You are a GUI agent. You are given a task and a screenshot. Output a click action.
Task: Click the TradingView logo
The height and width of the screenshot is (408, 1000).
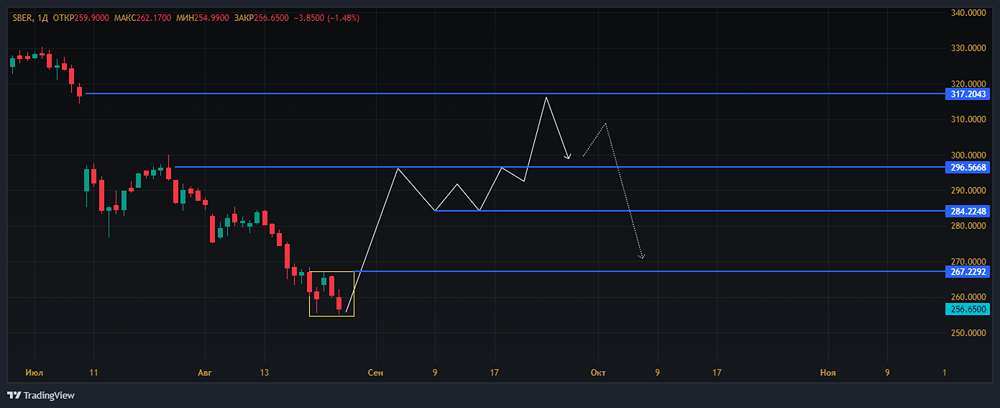[41, 396]
